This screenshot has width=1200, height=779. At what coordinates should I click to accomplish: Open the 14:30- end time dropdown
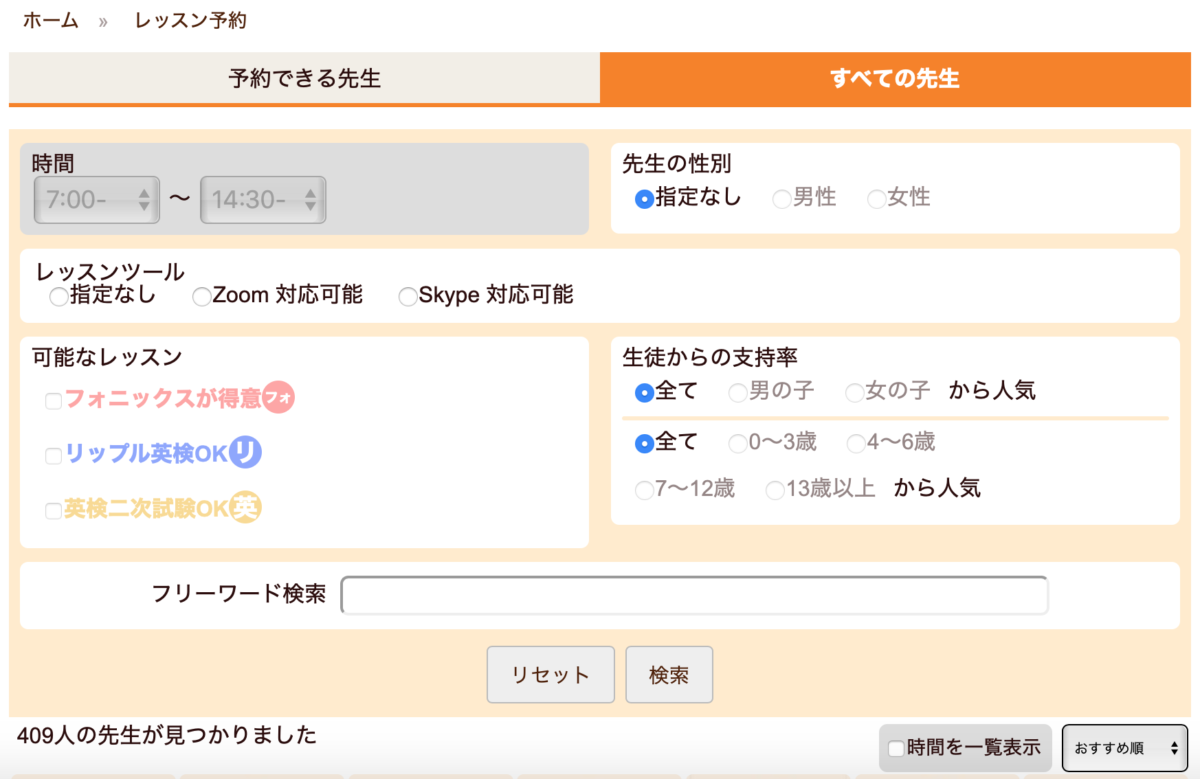coord(263,199)
